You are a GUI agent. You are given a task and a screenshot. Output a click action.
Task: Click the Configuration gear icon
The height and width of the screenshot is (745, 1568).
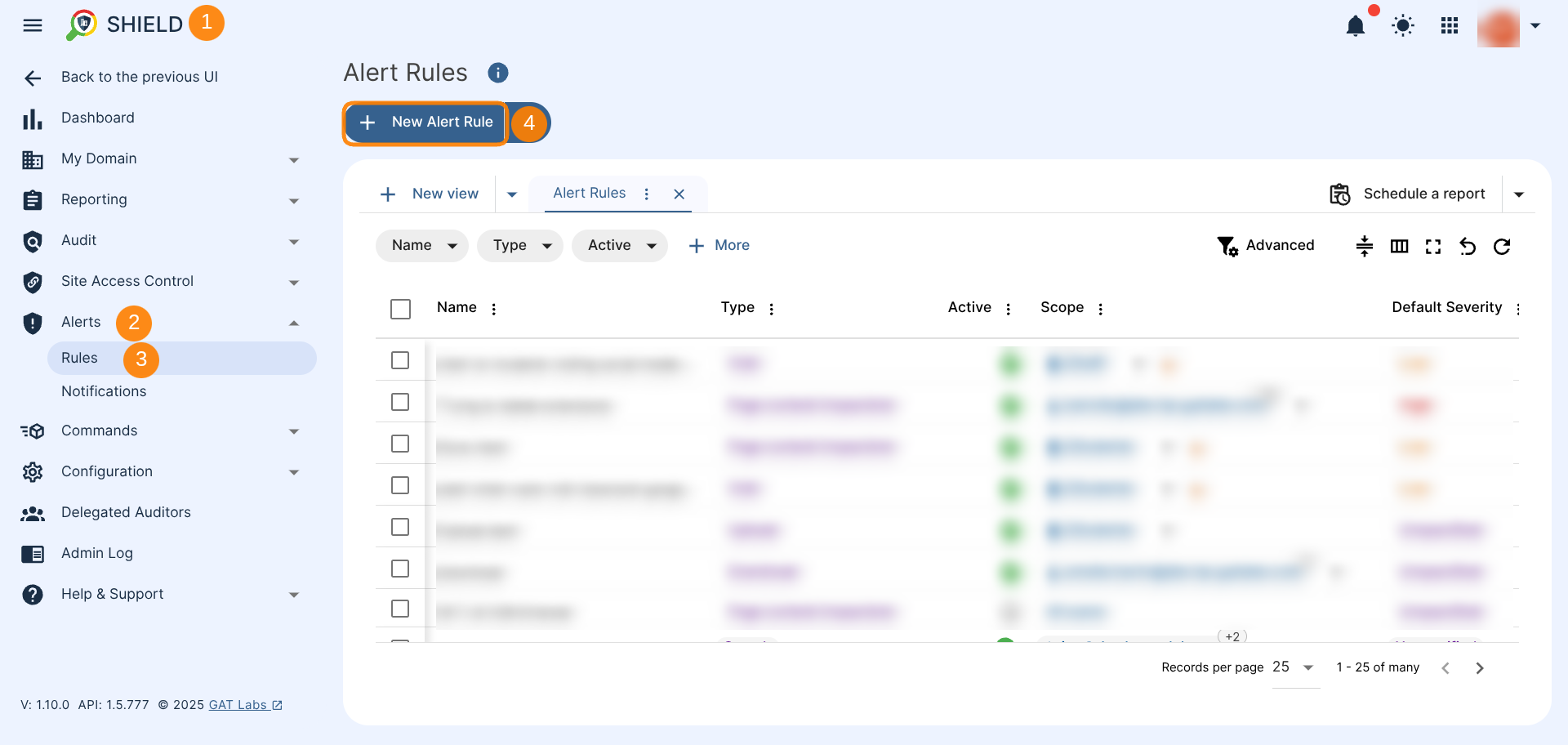click(x=33, y=472)
